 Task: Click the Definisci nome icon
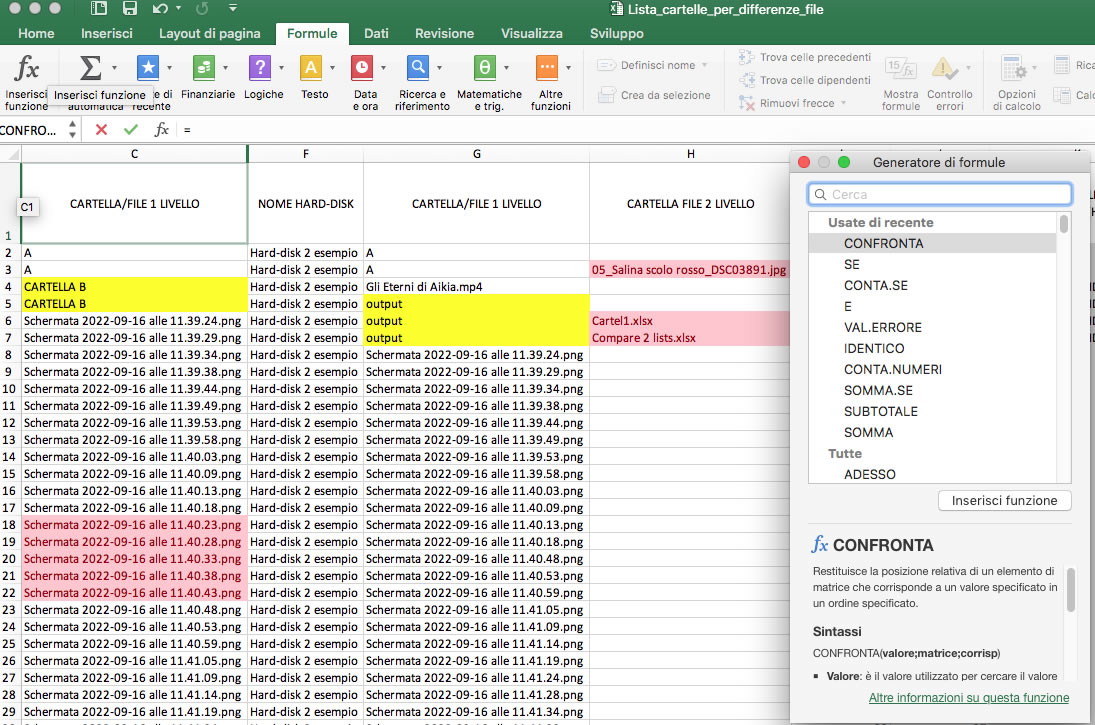pos(606,65)
